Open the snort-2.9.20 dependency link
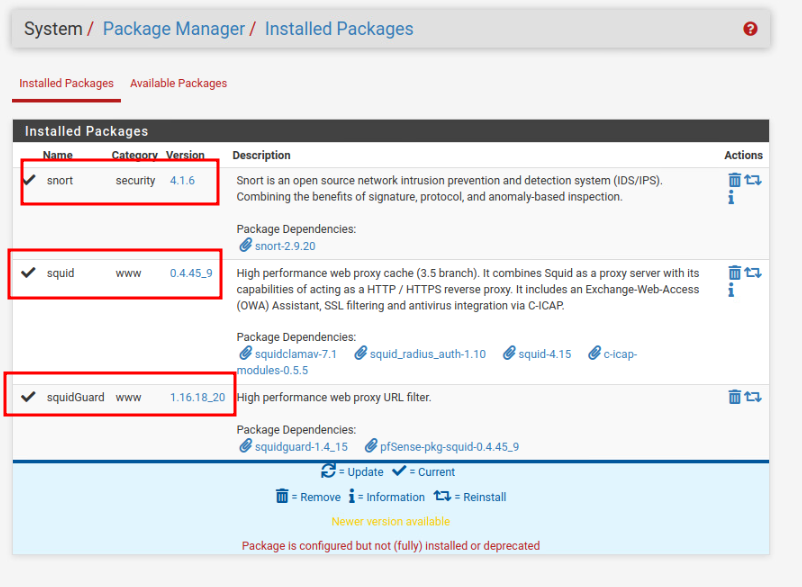Viewport: 802px width, 587px height. (x=285, y=246)
